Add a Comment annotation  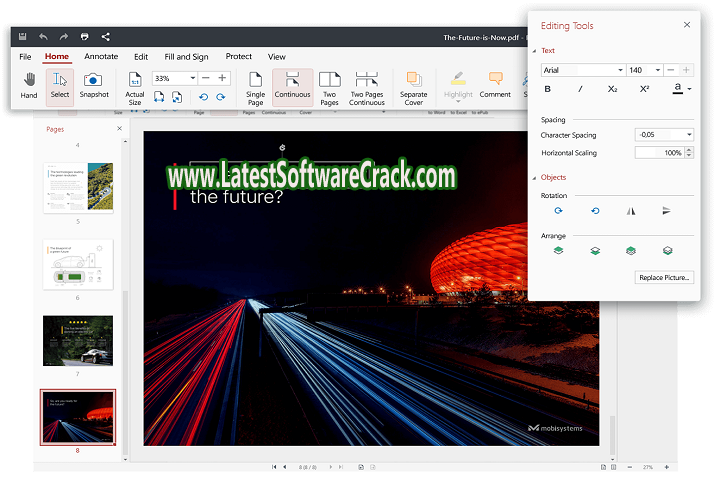pos(495,86)
